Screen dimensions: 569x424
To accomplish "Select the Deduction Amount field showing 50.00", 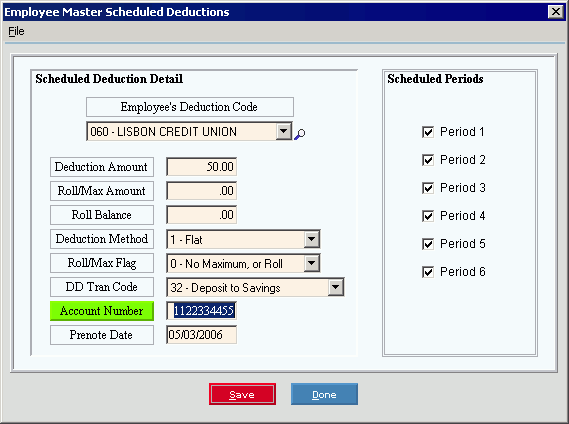I will 202,167.
